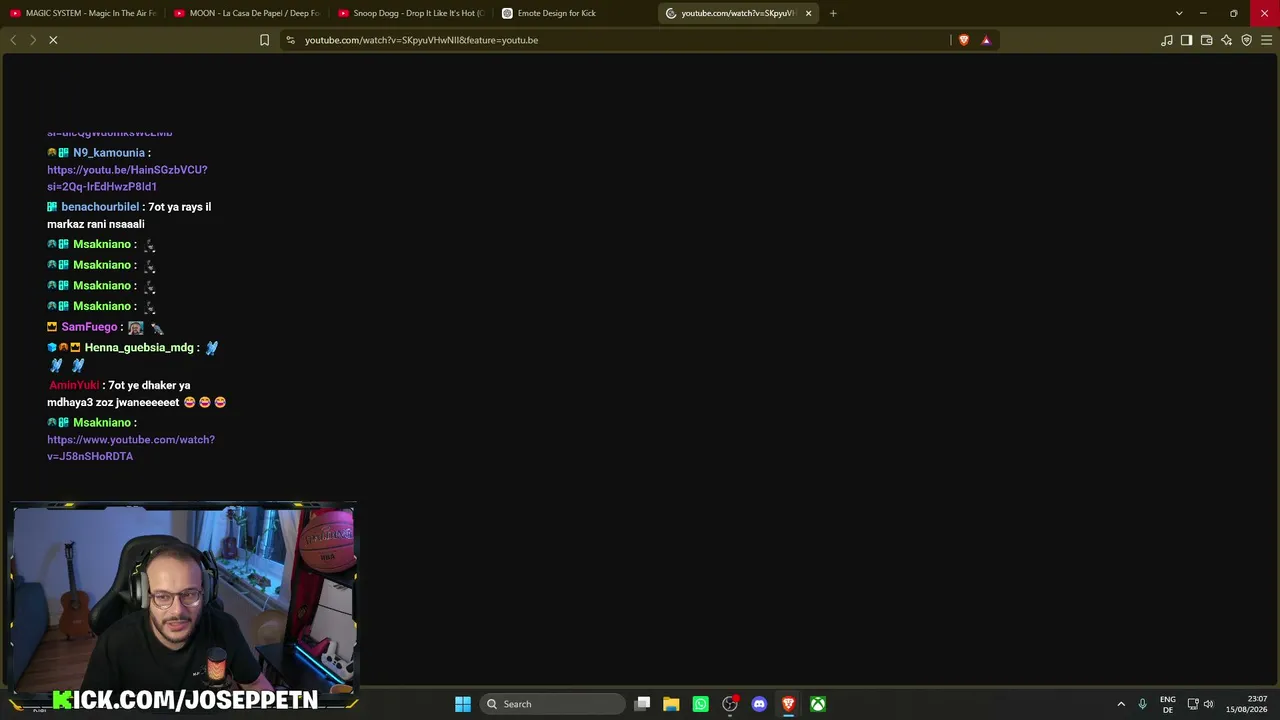The image size is (1280, 720).
Task: Open WhatsApp from taskbar
Action: coord(700,704)
